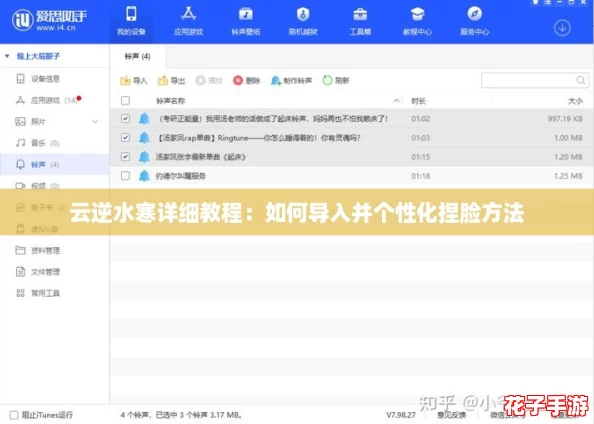The height and width of the screenshot is (424, 594).
Task: Open the 服务中心 service center
Action: pos(474,21)
